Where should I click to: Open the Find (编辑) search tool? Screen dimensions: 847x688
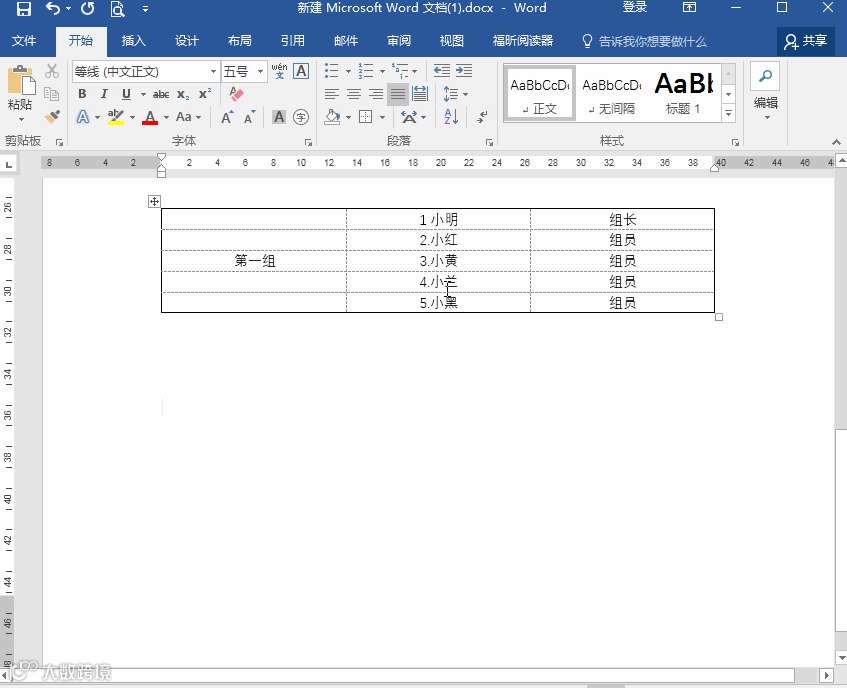coord(765,90)
